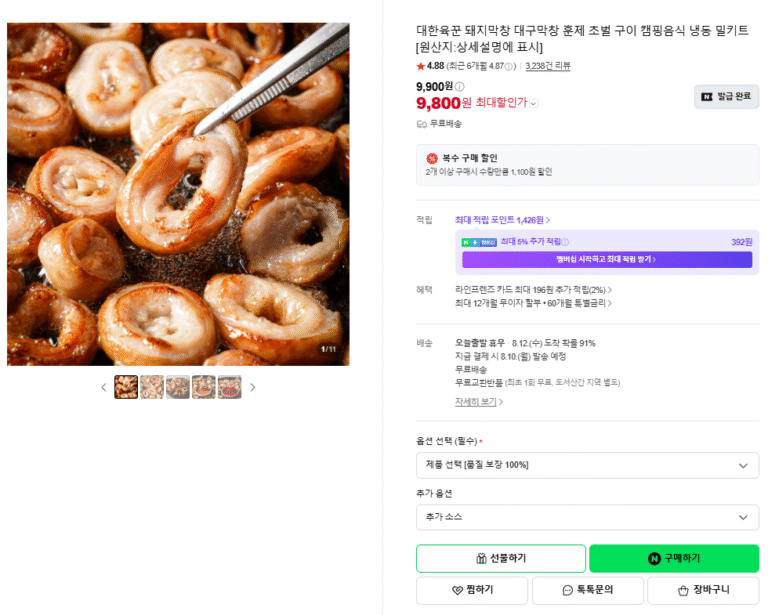768x615 pixels.
Task: Click 자세히 보기 delivery details link
Action: point(479,402)
